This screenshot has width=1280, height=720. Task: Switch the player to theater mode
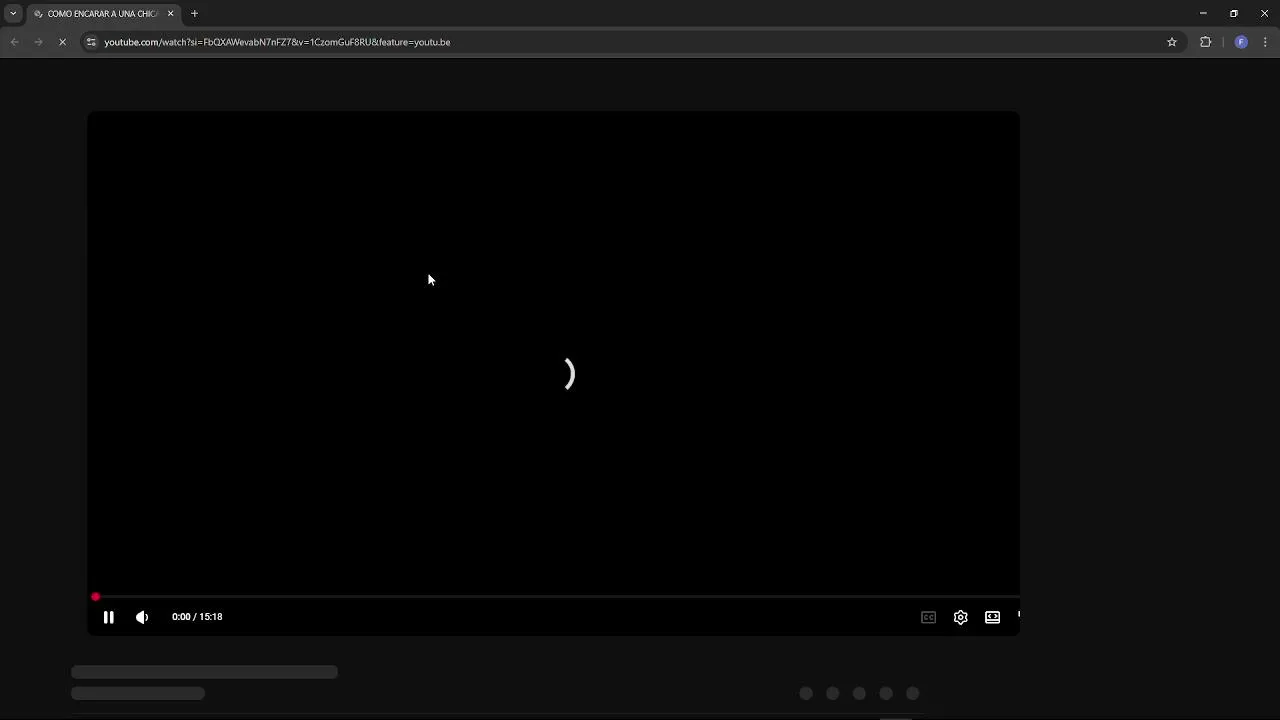pos(992,617)
